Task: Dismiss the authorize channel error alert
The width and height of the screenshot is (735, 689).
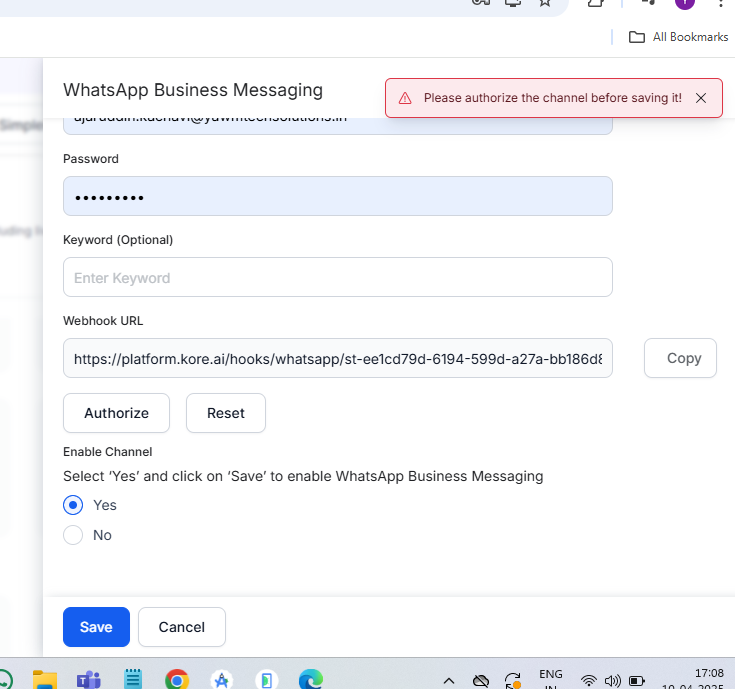Action: click(701, 98)
